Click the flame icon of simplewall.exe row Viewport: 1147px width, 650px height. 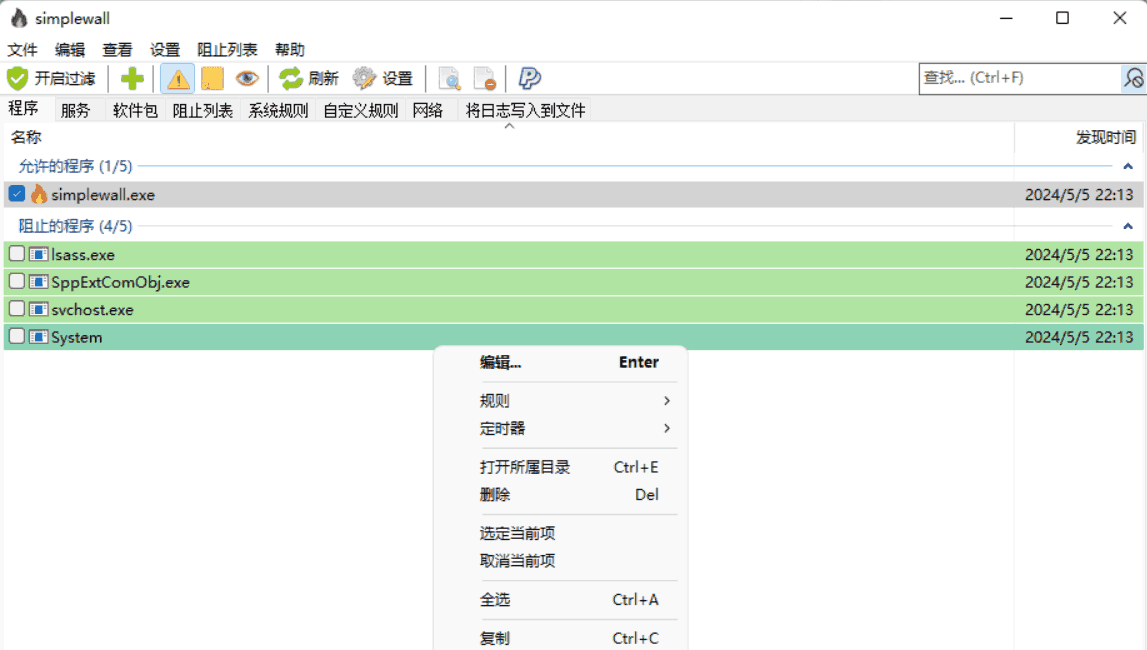pos(39,194)
